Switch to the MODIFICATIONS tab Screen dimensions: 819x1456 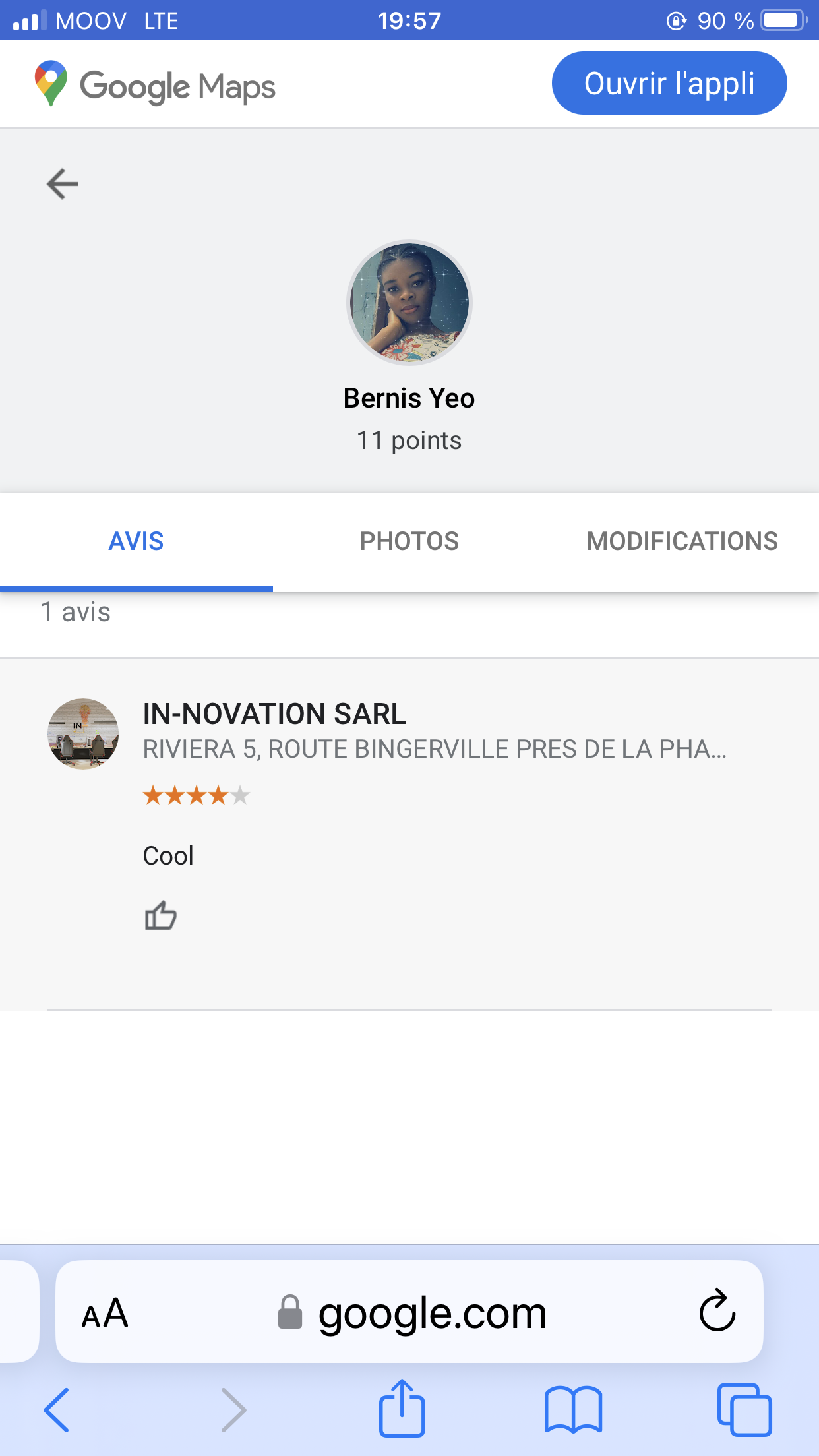[682, 541]
